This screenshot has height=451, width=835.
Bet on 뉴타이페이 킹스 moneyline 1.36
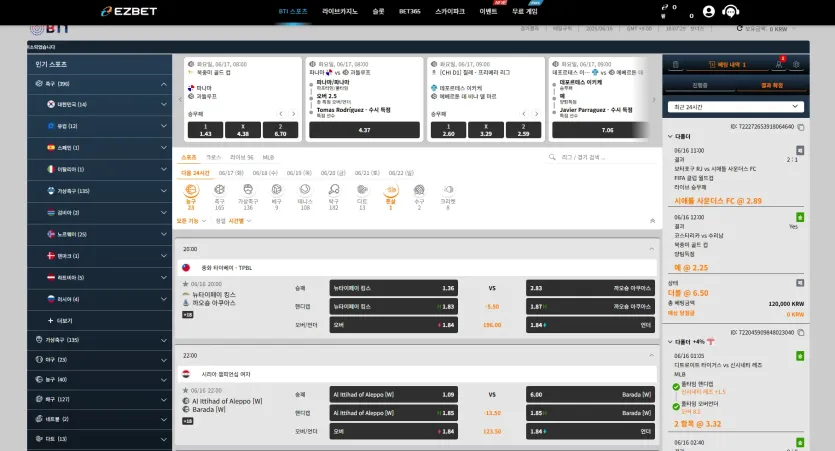coord(394,288)
